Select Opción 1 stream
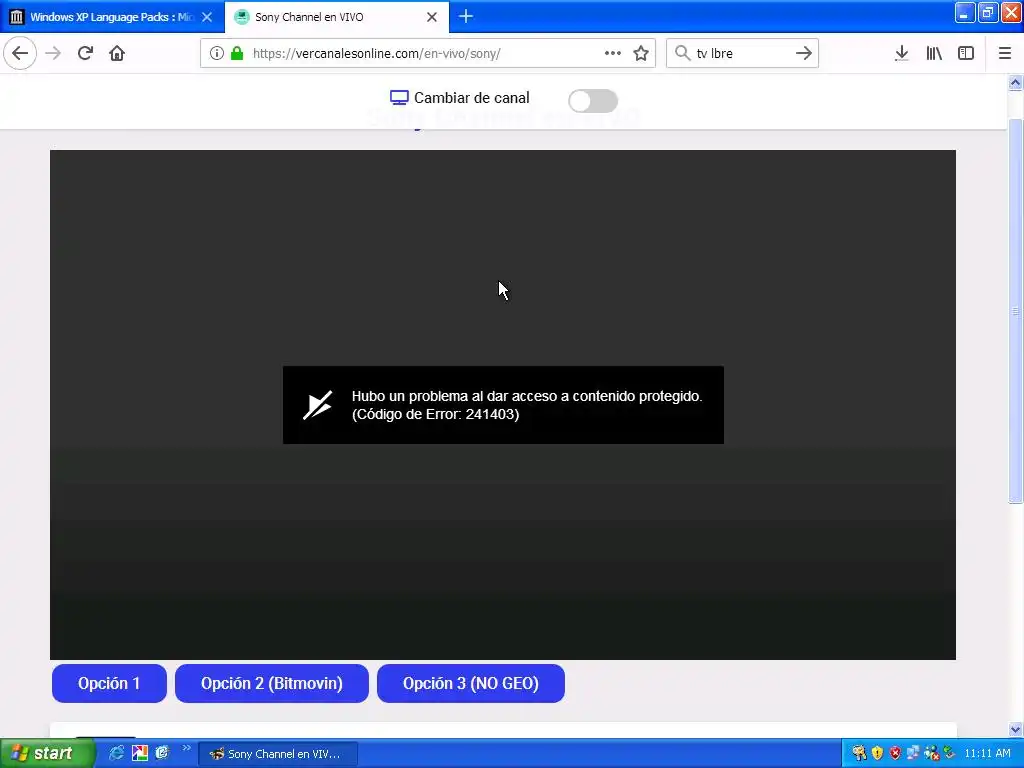This screenshot has height=768, width=1024. point(109,683)
